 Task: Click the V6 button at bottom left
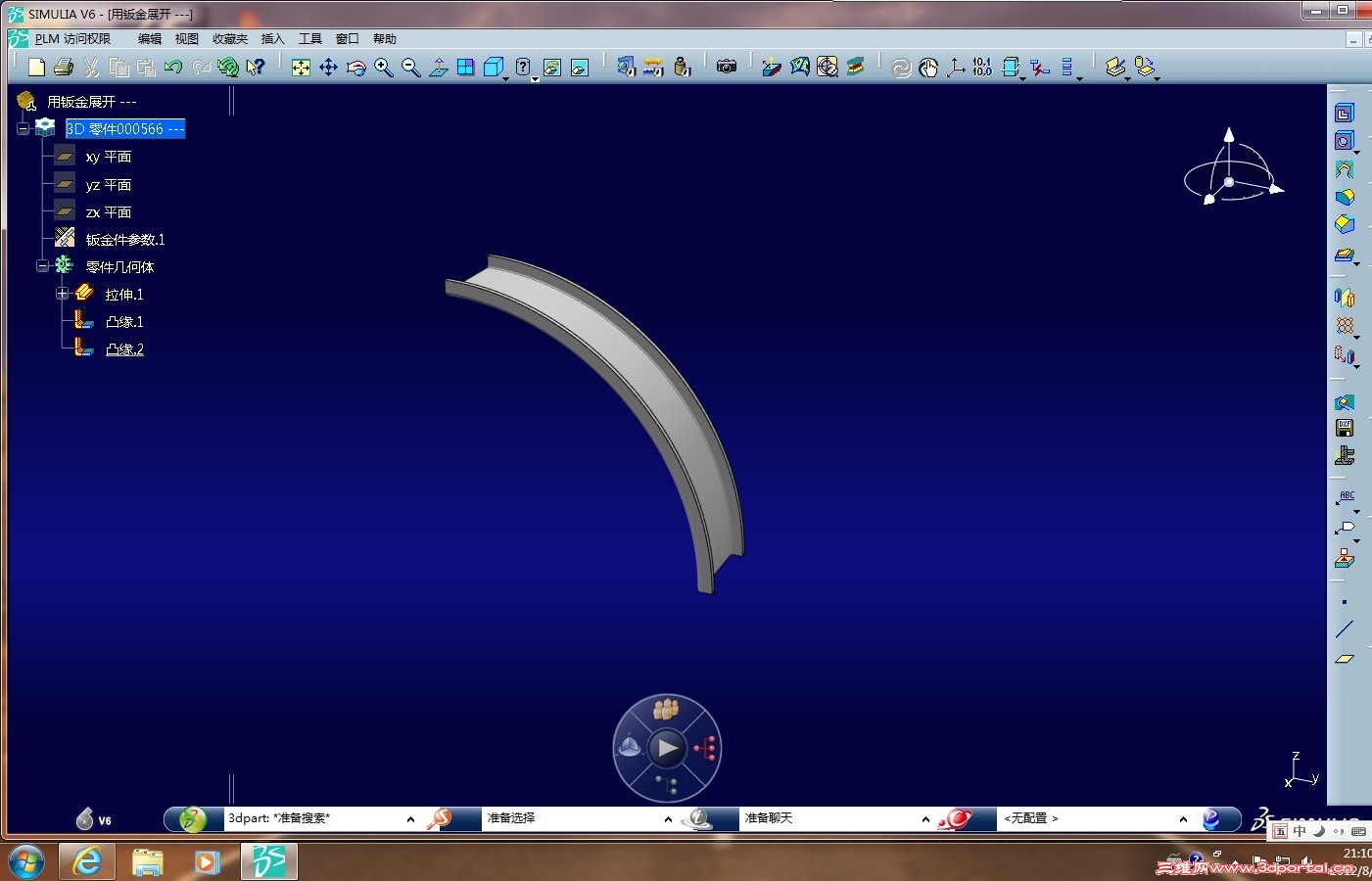point(93,819)
